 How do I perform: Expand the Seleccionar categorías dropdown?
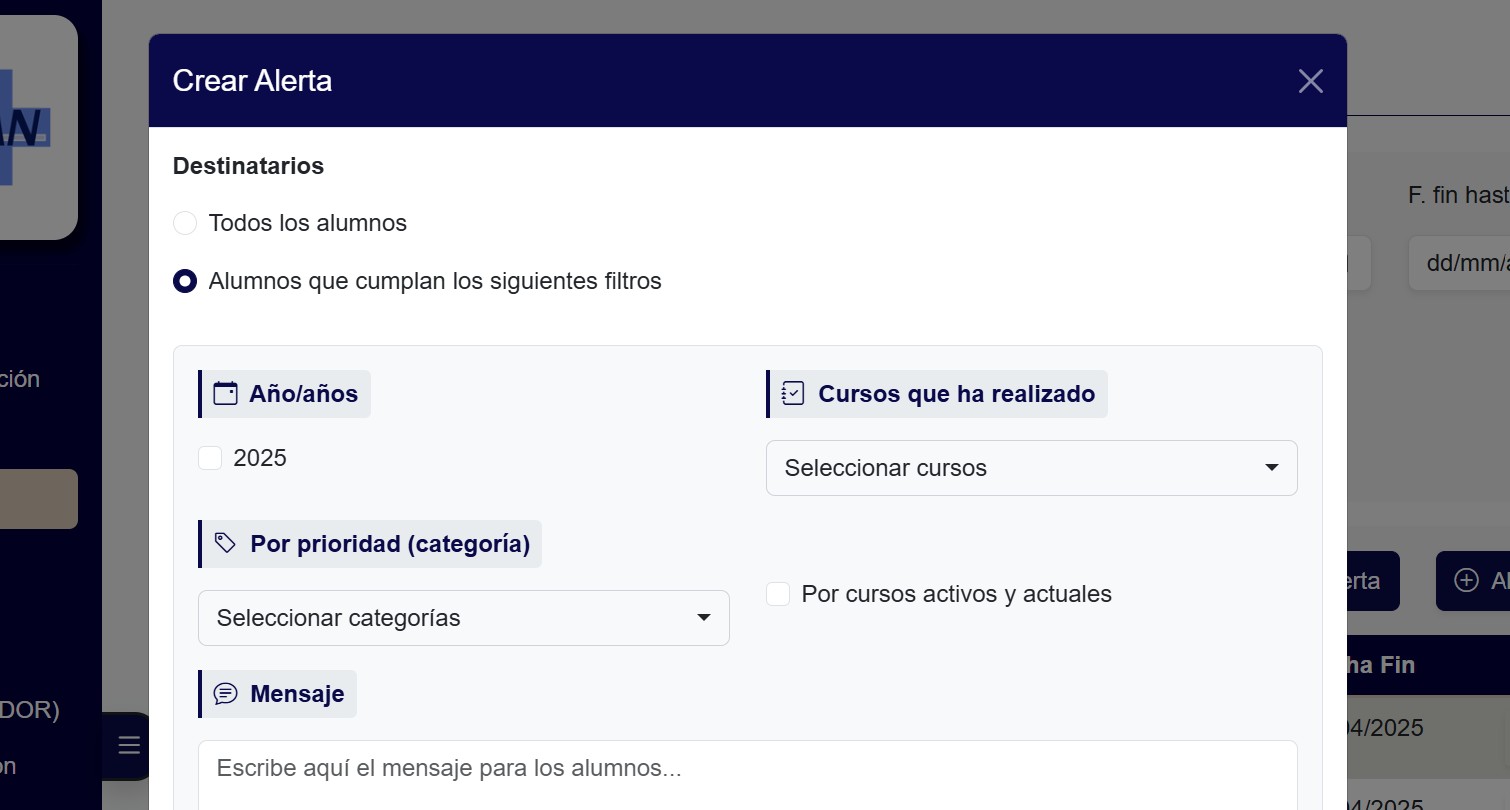point(464,618)
